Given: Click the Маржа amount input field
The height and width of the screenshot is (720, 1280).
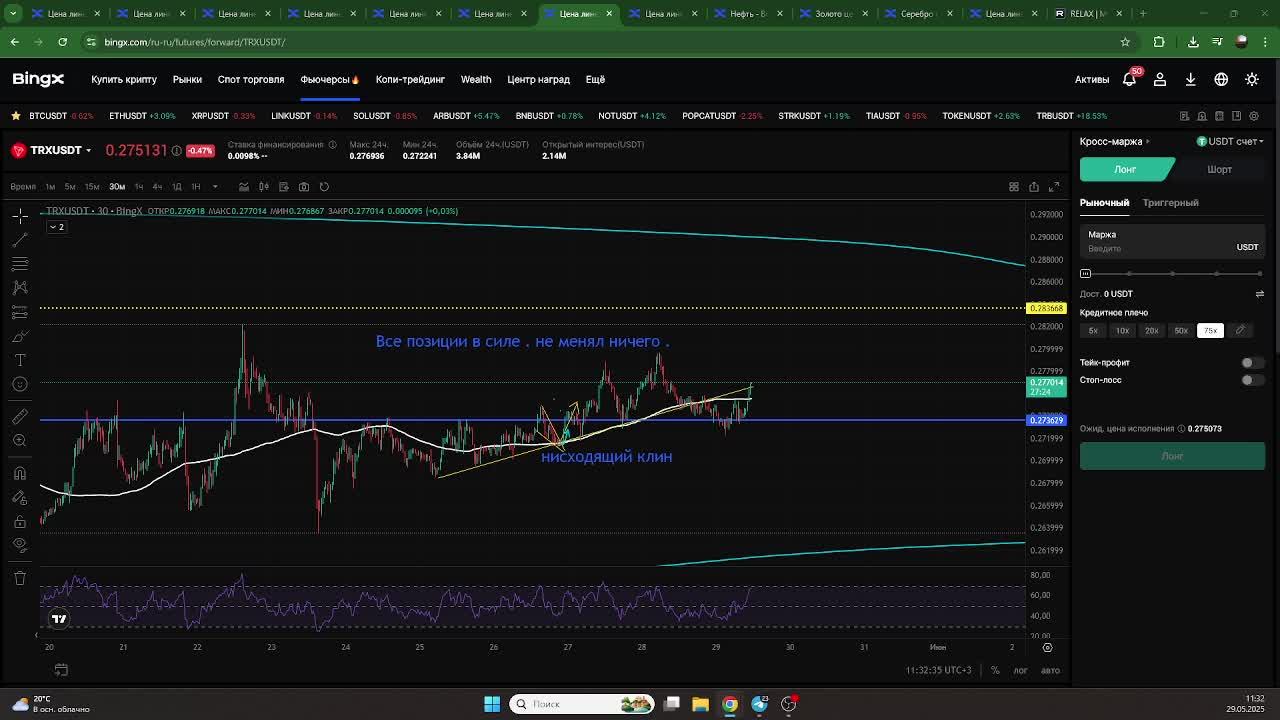Looking at the screenshot, I should point(1172,241).
